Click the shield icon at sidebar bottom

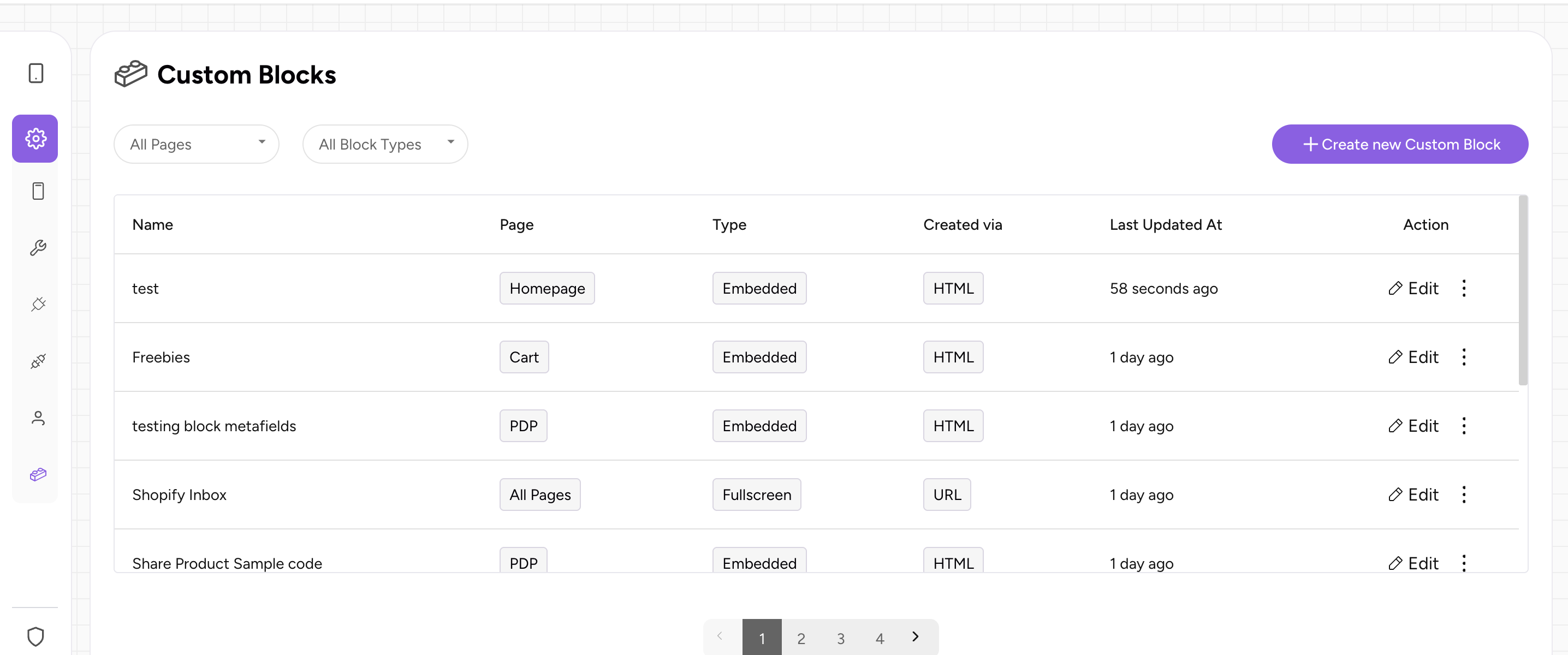point(35,637)
